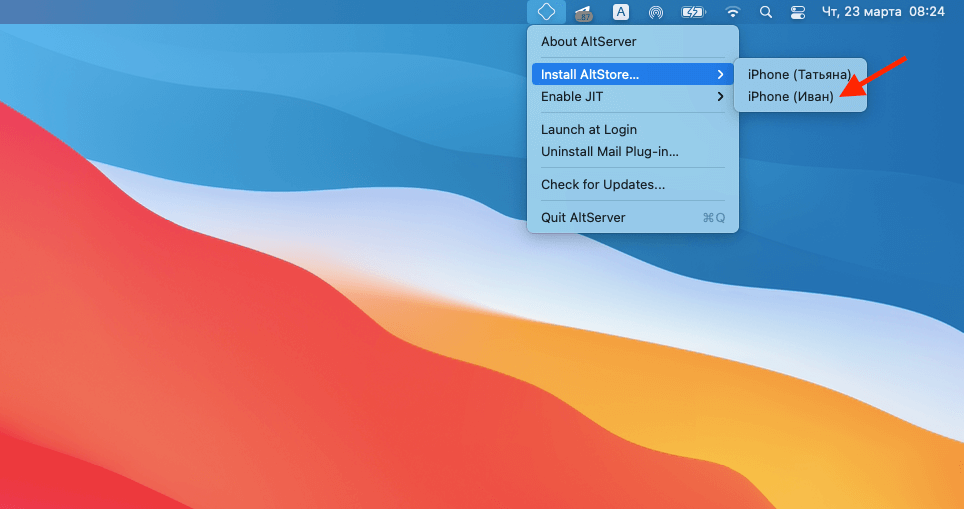Viewport: 964px width, 509px height.
Task: Click the date and time clock
Action: pyautogui.click(x=883, y=12)
